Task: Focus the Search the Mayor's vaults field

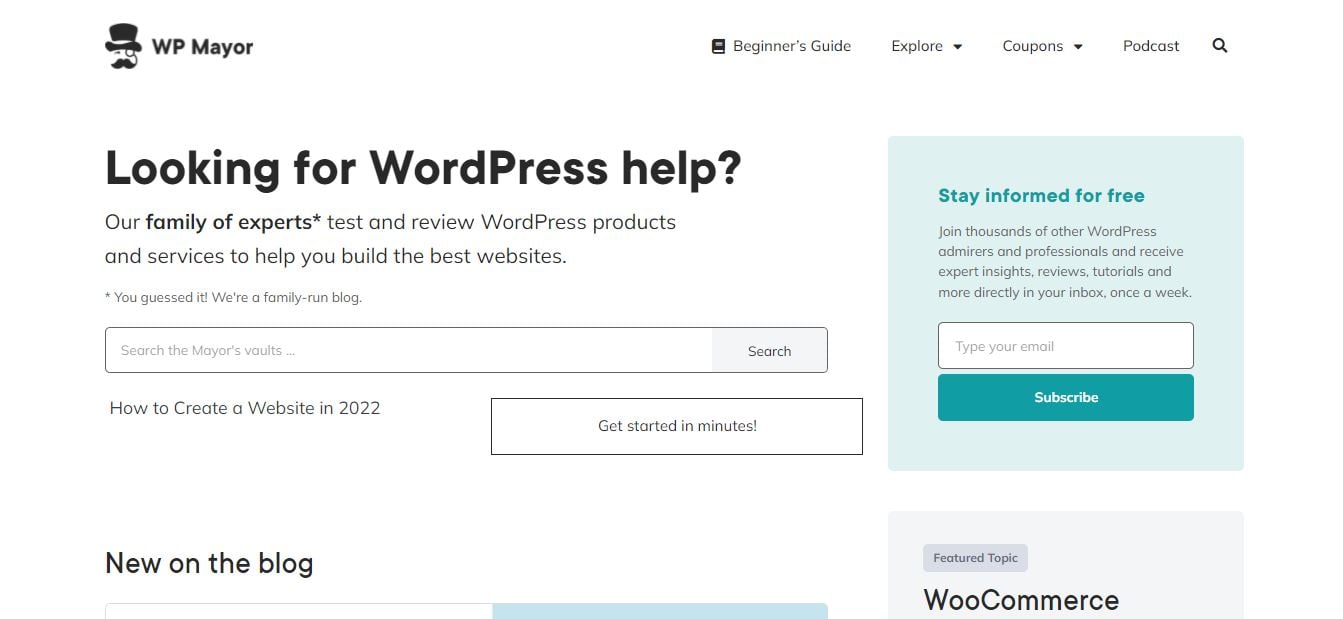Action: [408, 350]
